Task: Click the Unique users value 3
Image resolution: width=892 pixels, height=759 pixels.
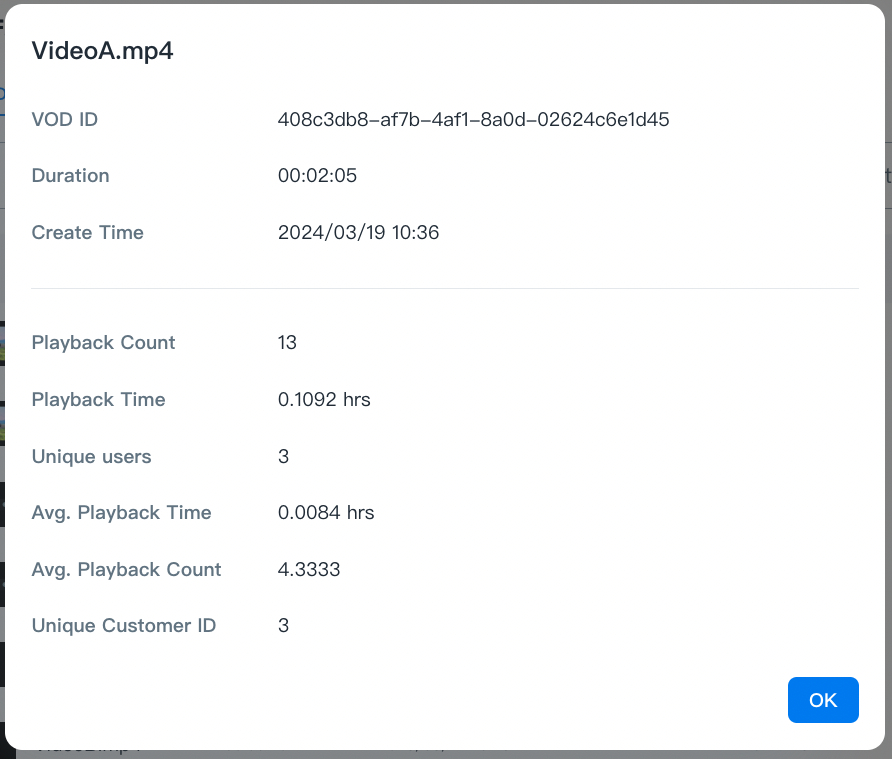Action: pyautogui.click(x=283, y=457)
